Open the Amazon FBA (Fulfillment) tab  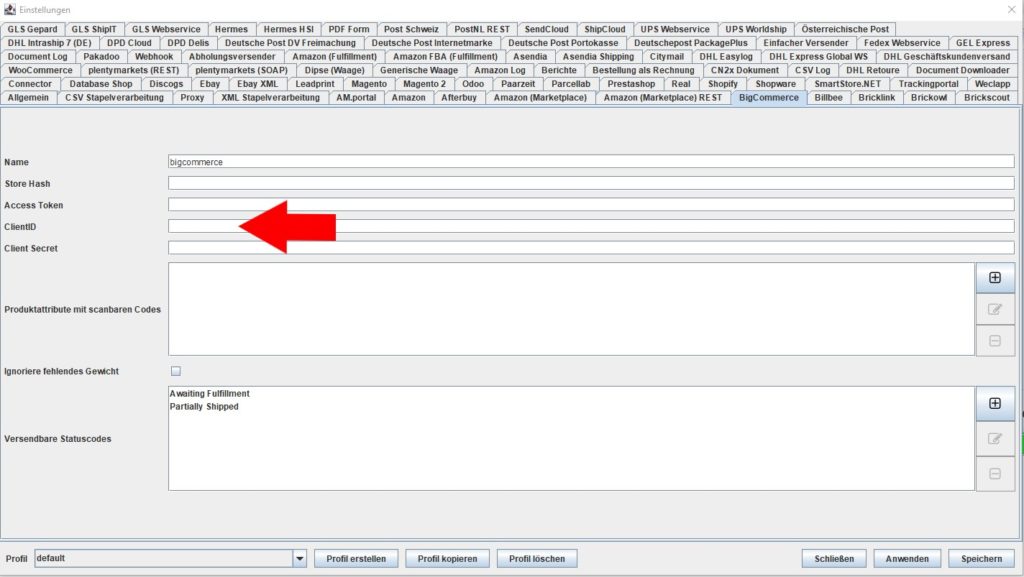point(445,56)
